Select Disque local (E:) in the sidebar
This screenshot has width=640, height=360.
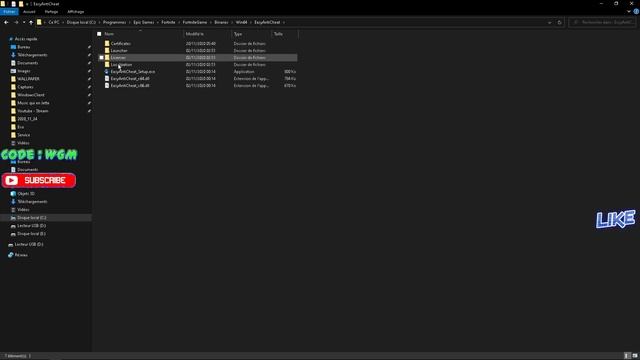pyautogui.click(x=31, y=233)
